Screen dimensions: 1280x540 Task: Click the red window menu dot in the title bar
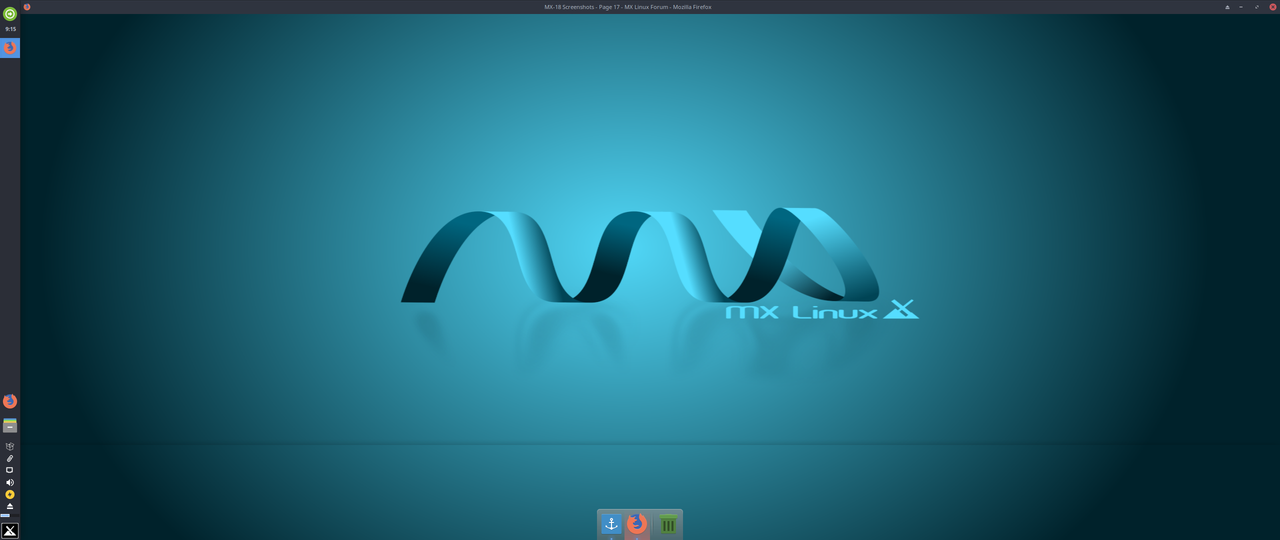click(27, 7)
